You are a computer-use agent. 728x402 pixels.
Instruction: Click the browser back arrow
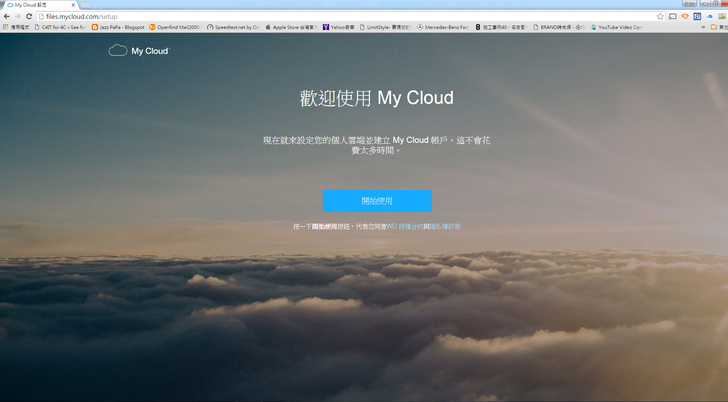point(6,17)
